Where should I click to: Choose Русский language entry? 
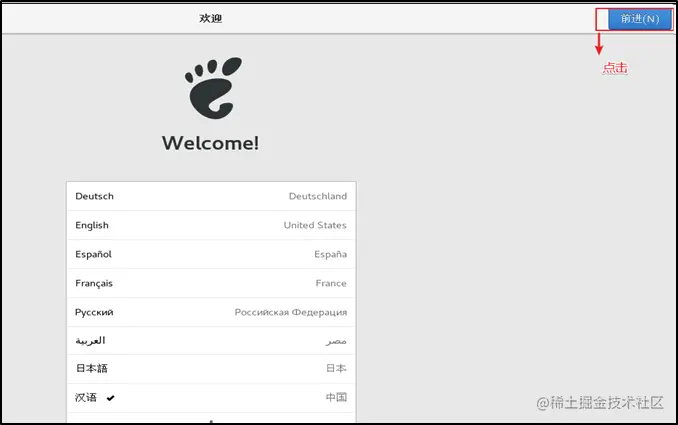211,312
